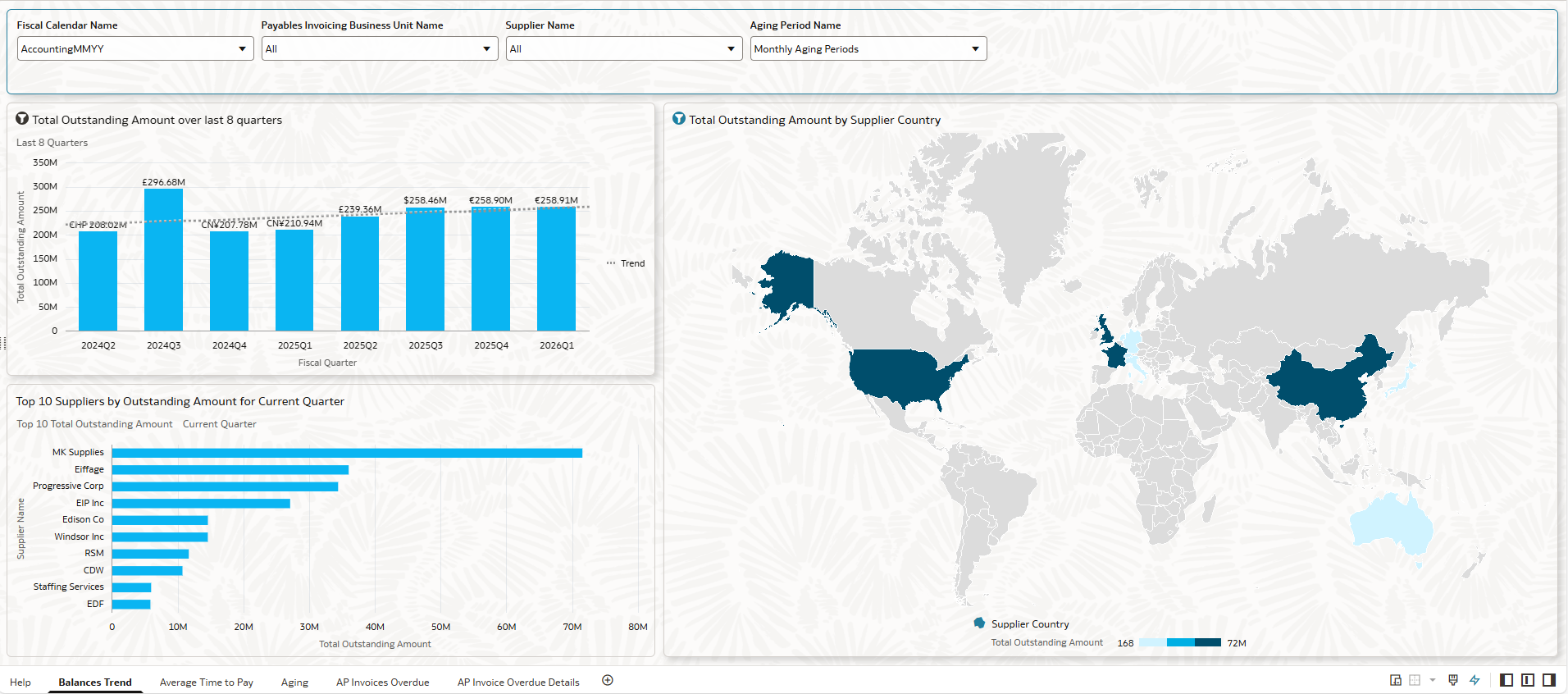This screenshot has height=694, width=1568.
Task: Click the Staffing Services supplier bar
Action: click(131, 587)
